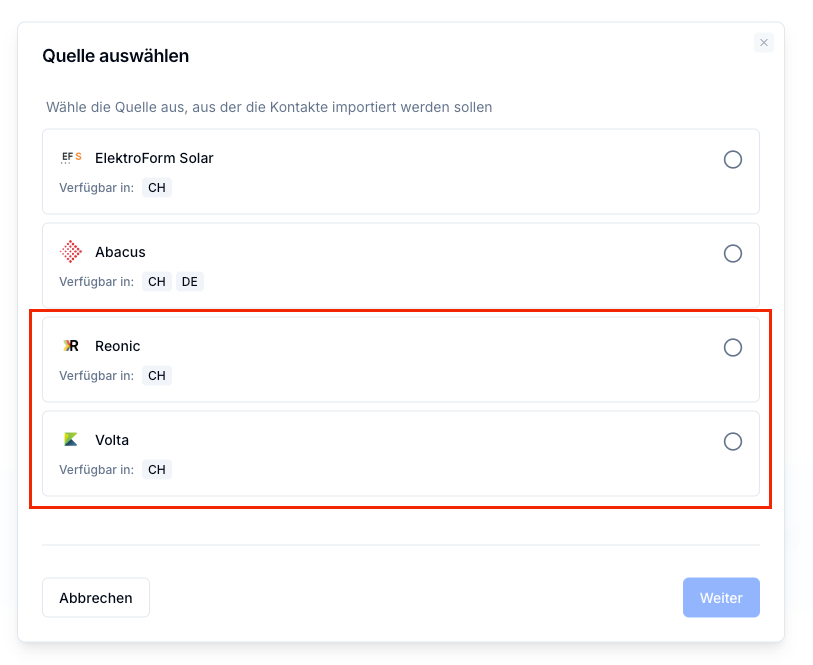Image resolution: width=813 pixels, height=665 pixels.
Task: Click the Weiter button
Action: pyautogui.click(x=721, y=598)
